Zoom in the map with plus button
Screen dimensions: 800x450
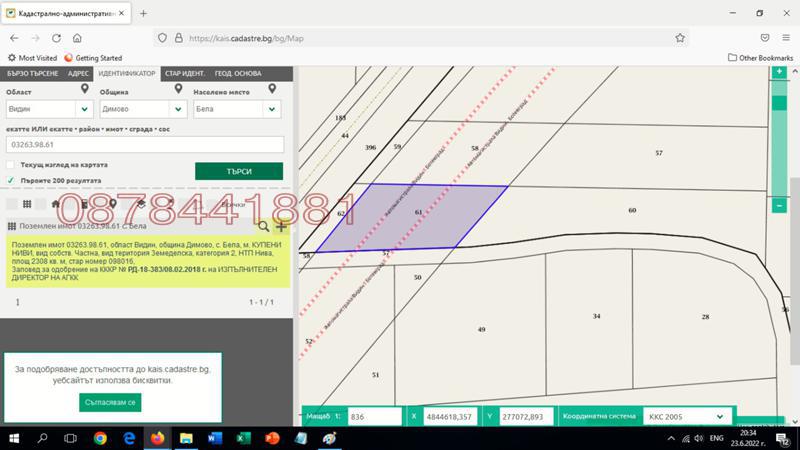779,74
